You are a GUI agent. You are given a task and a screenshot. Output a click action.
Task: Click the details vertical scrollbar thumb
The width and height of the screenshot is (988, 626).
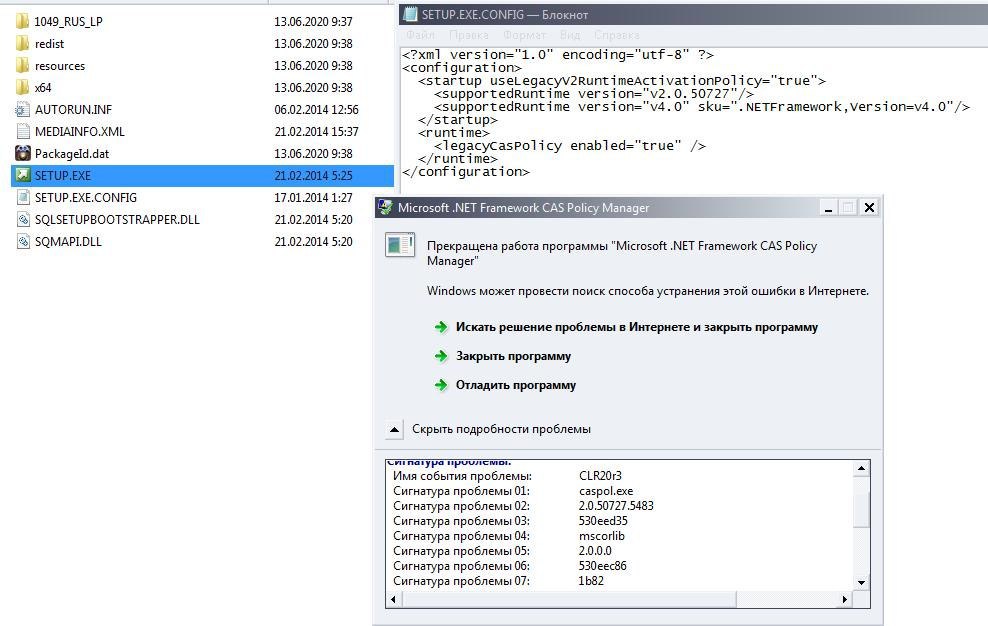pyautogui.click(x=861, y=508)
